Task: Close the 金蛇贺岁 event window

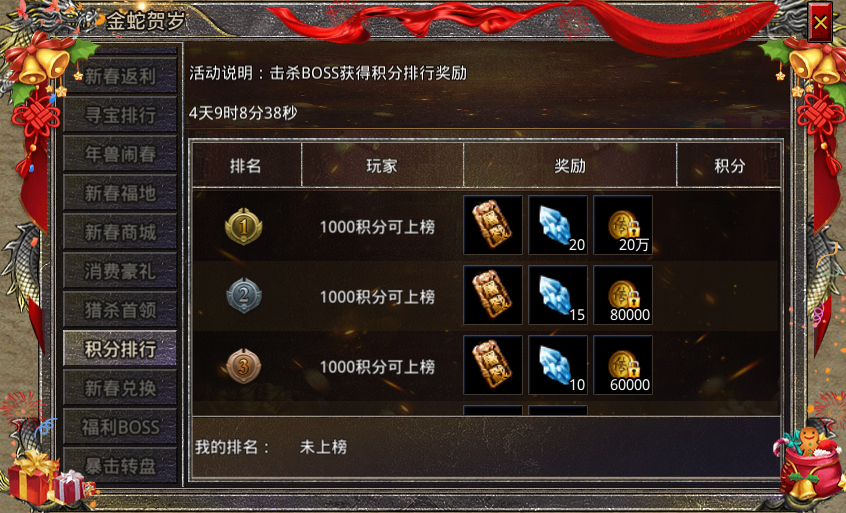Action: click(820, 23)
